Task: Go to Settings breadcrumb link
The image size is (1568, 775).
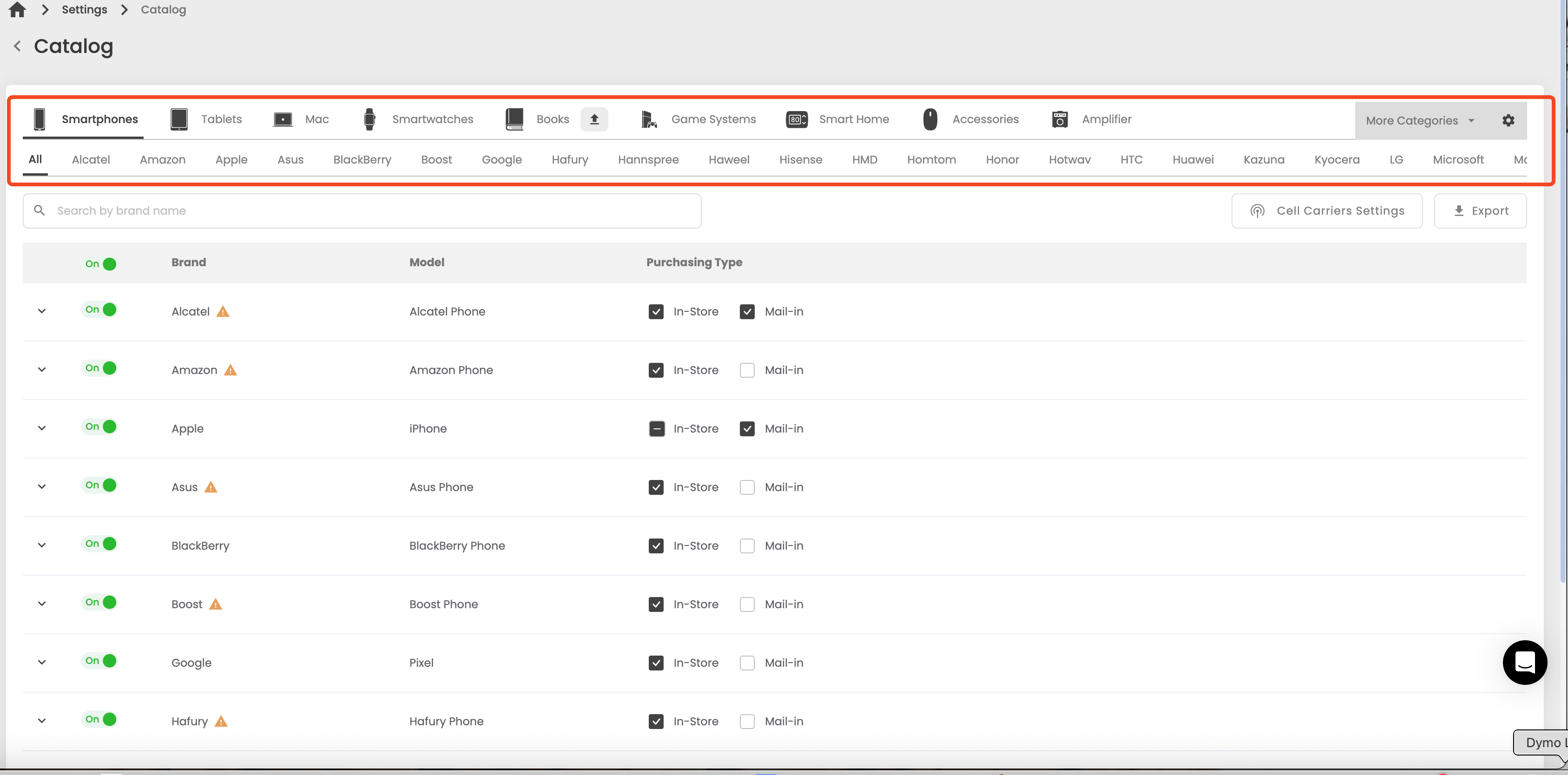Action: [x=85, y=10]
